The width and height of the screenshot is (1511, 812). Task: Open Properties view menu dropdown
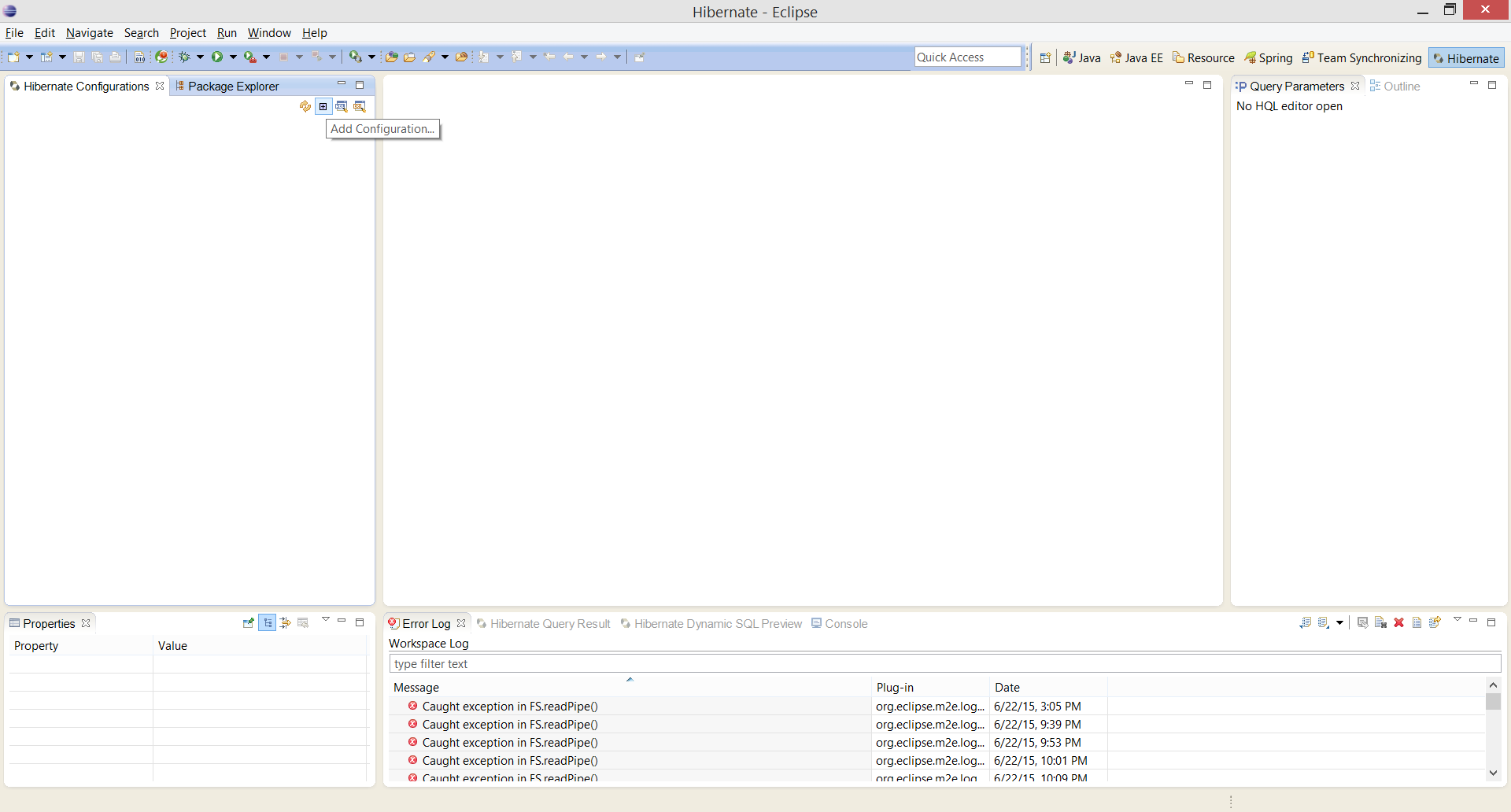pos(326,620)
